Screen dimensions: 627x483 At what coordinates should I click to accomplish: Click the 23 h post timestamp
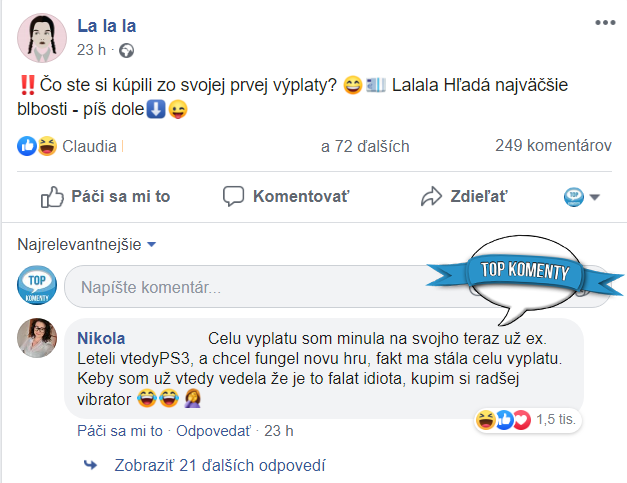[91, 50]
